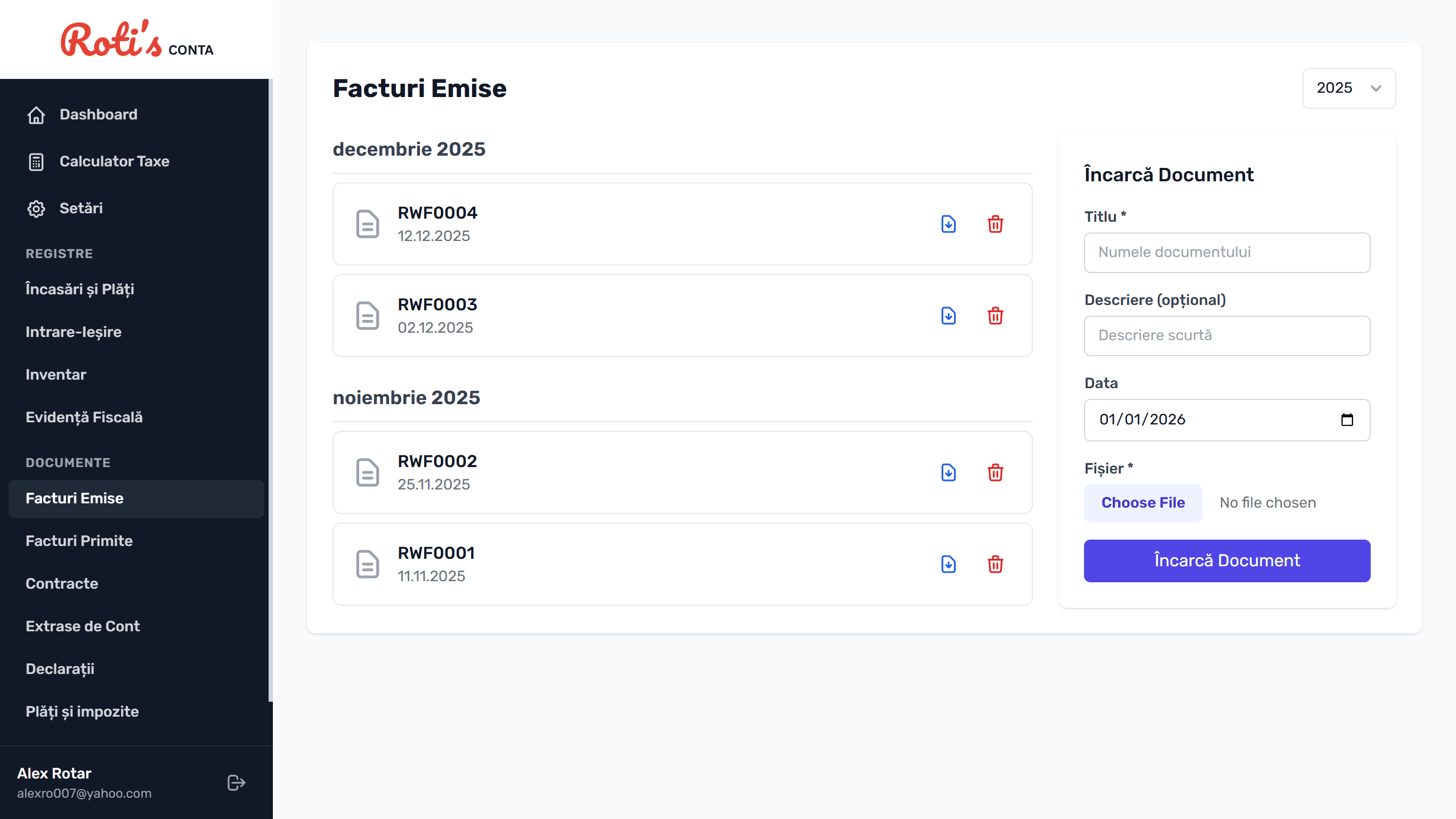The width and height of the screenshot is (1456, 819).
Task: Open Contracte from the sidebar
Action: (62, 584)
